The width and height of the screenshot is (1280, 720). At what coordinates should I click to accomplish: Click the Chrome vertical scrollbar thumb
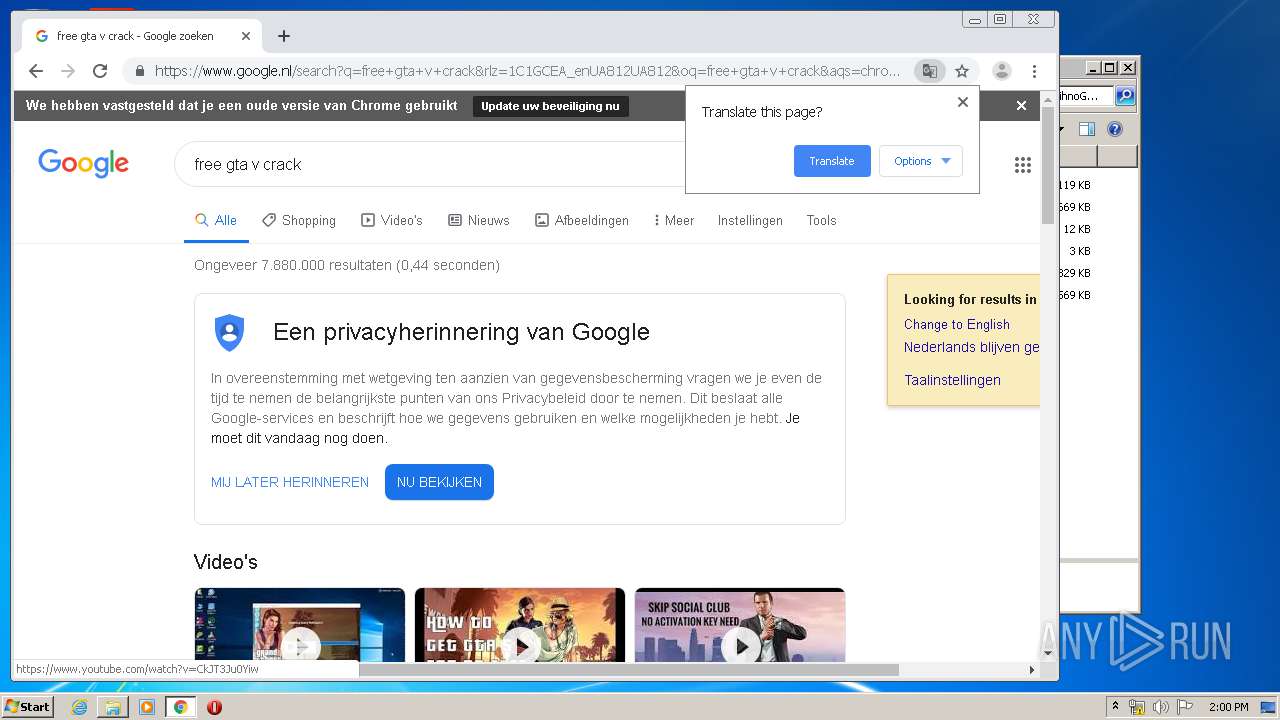(x=1048, y=165)
